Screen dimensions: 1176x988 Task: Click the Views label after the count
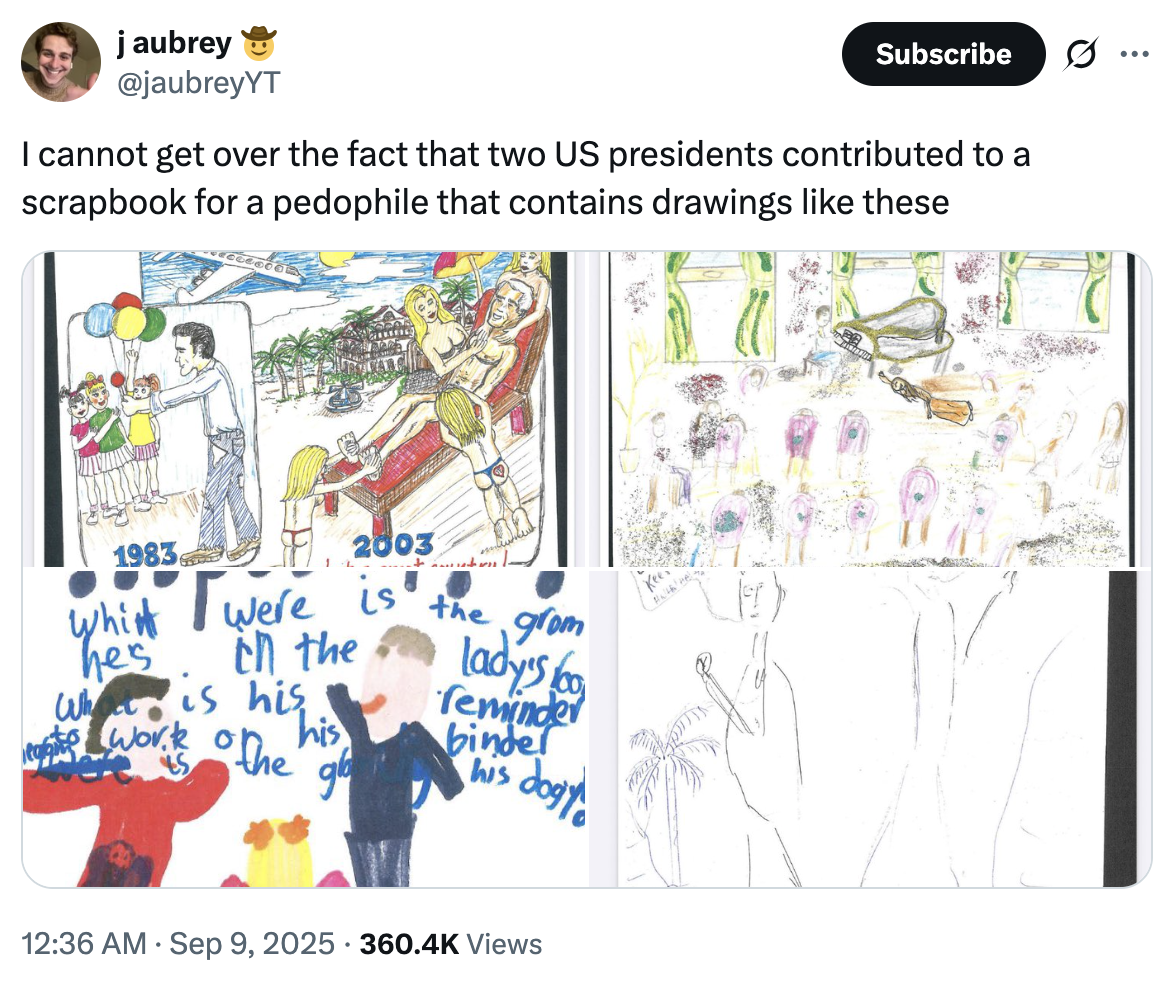click(504, 943)
